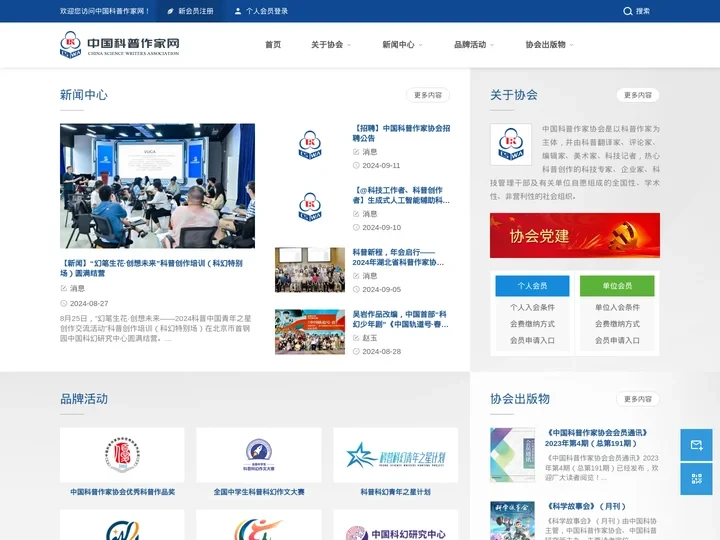Open the student sci-fi essay contest rocket logo

259,455
